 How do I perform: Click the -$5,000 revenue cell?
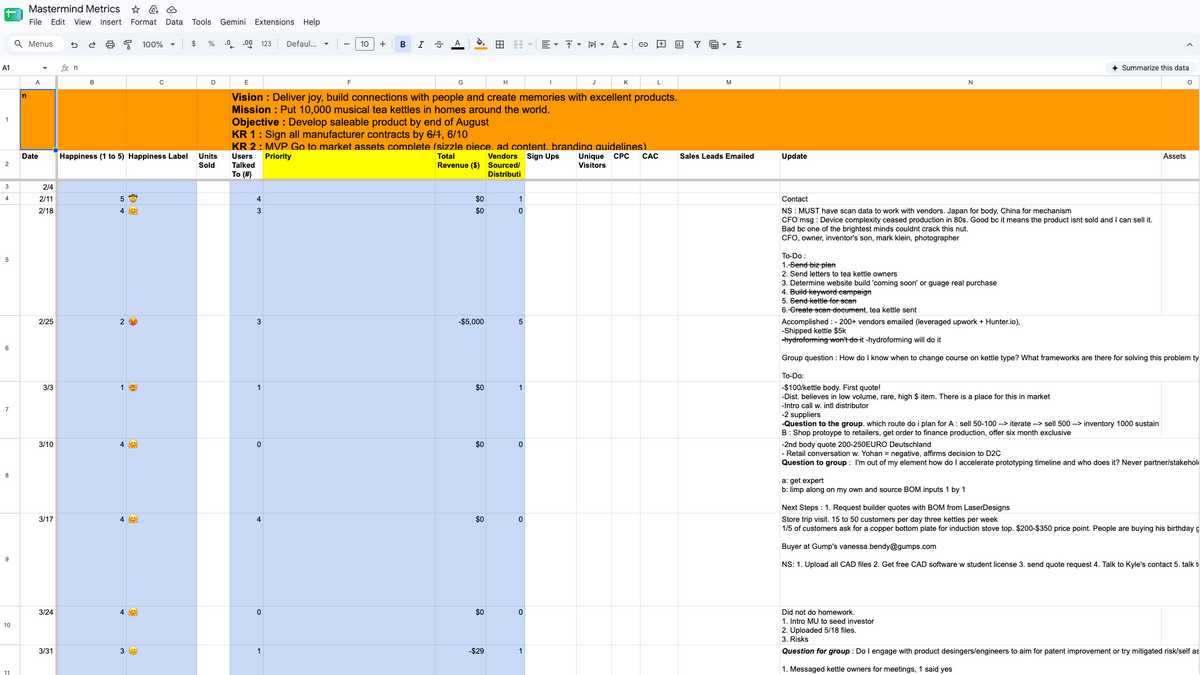coord(460,347)
